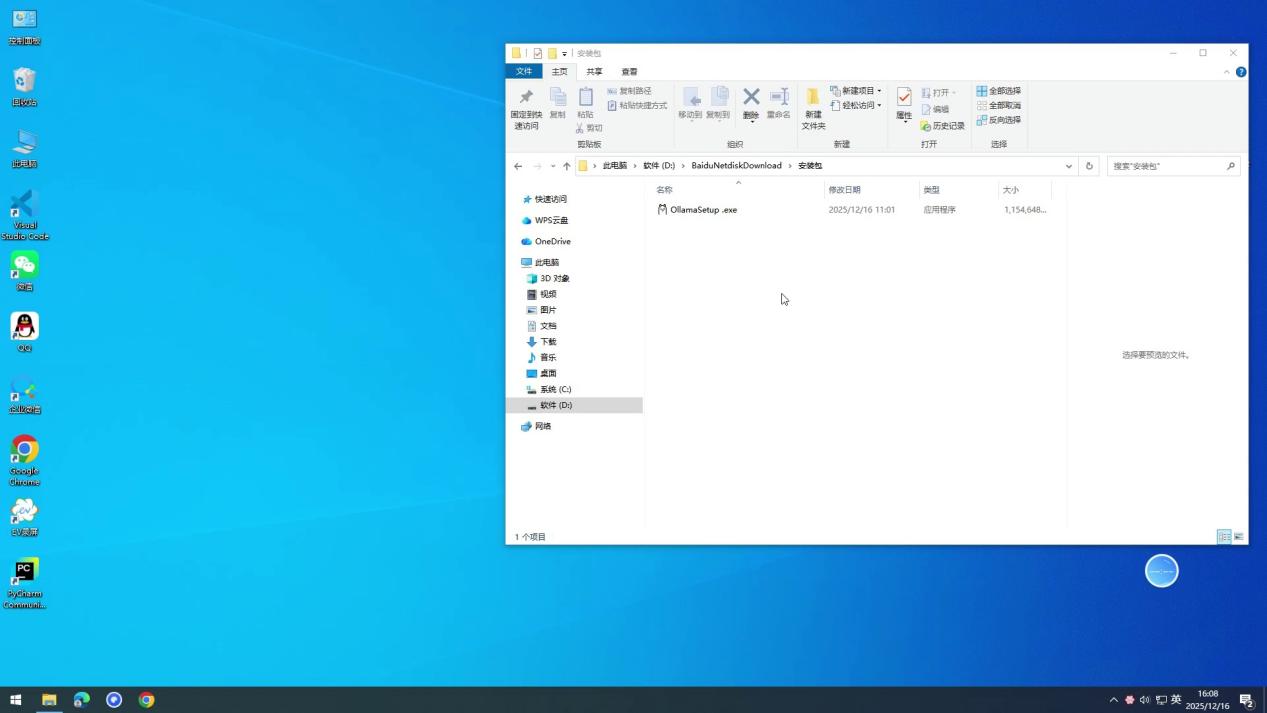Click the 新建文件夹 icon in ribbon
Viewport: 1267px width, 713px height.
point(813,98)
